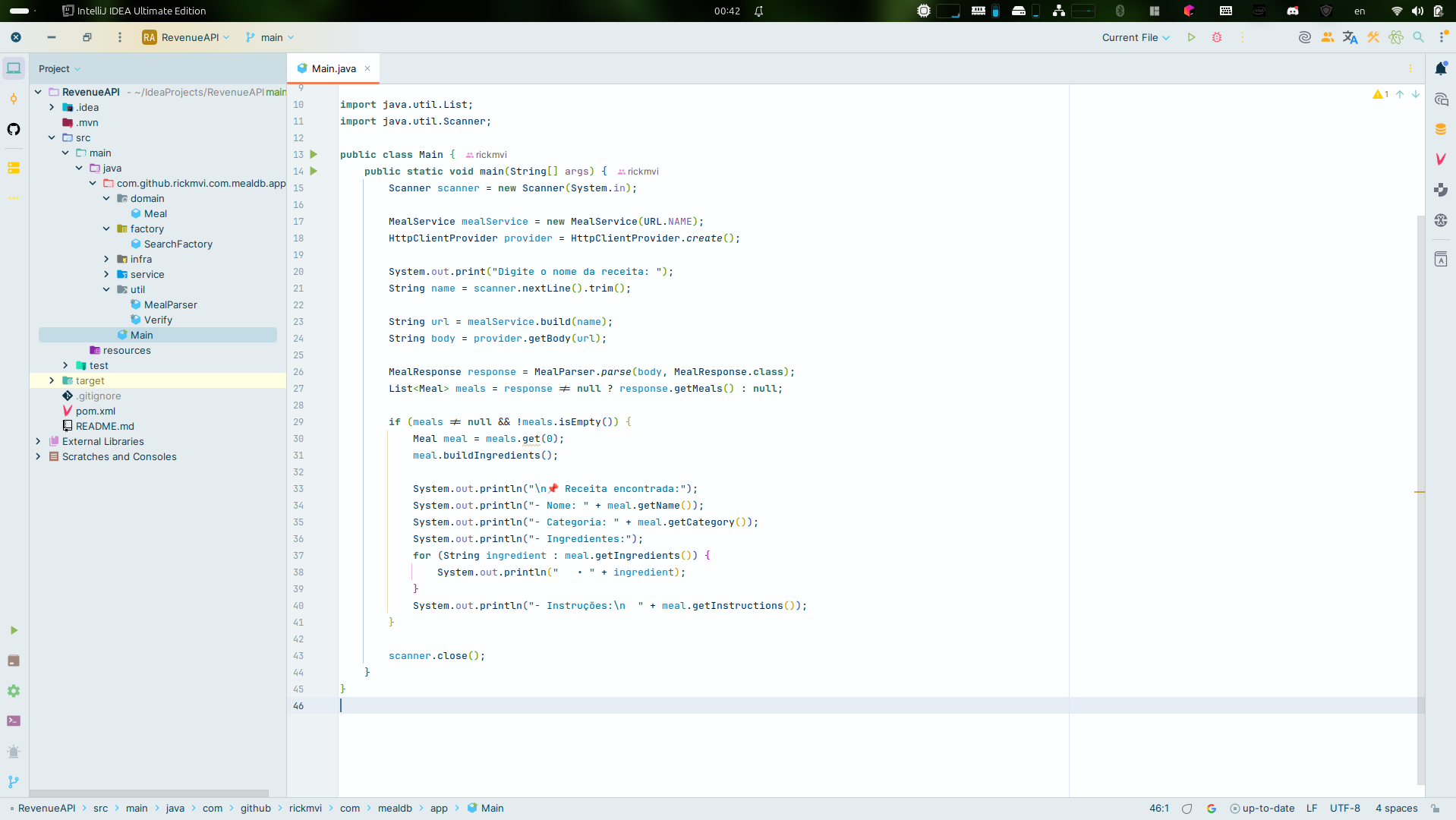This screenshot has width=1456, height=820.
Task: Open warning inspection indicator
Action: (1380, 94)
